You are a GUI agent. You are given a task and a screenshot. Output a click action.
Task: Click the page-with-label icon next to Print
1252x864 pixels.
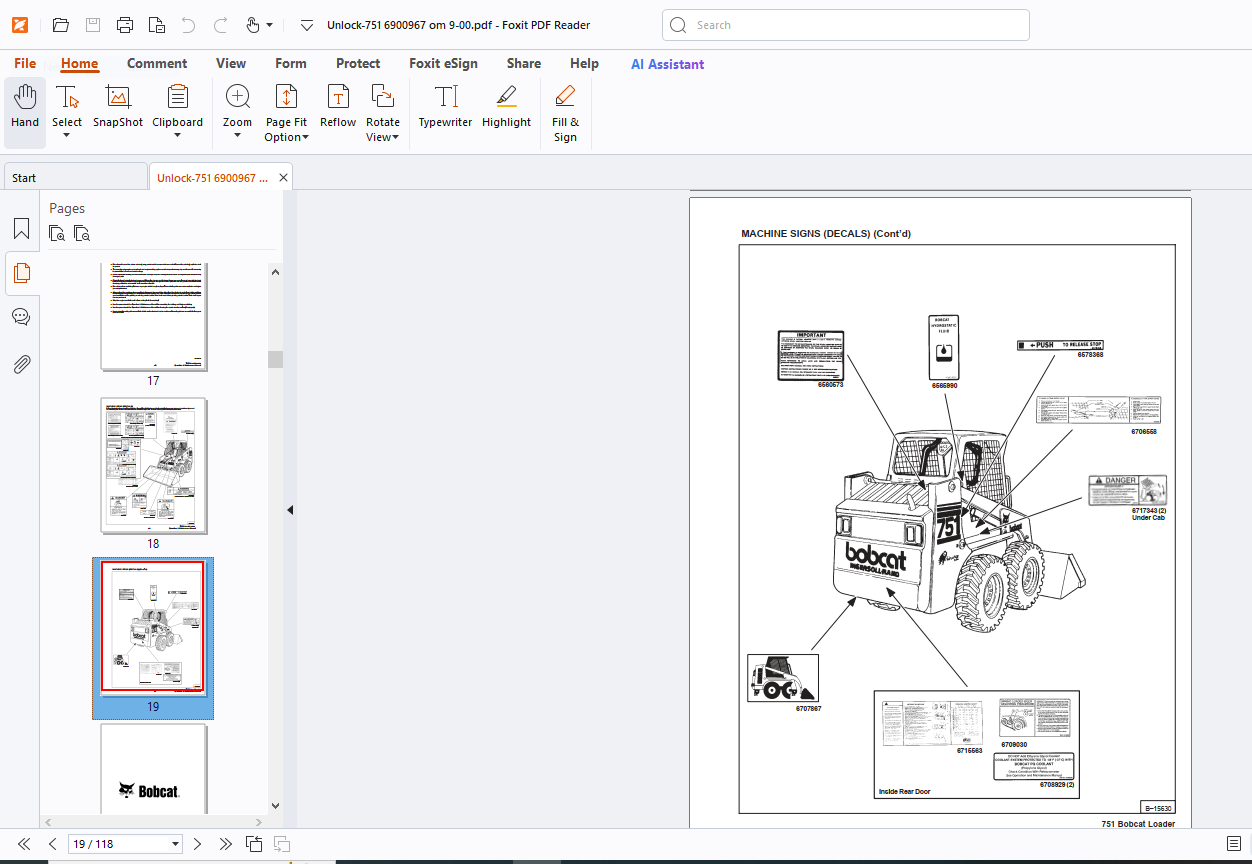click(x=156, y=25)
